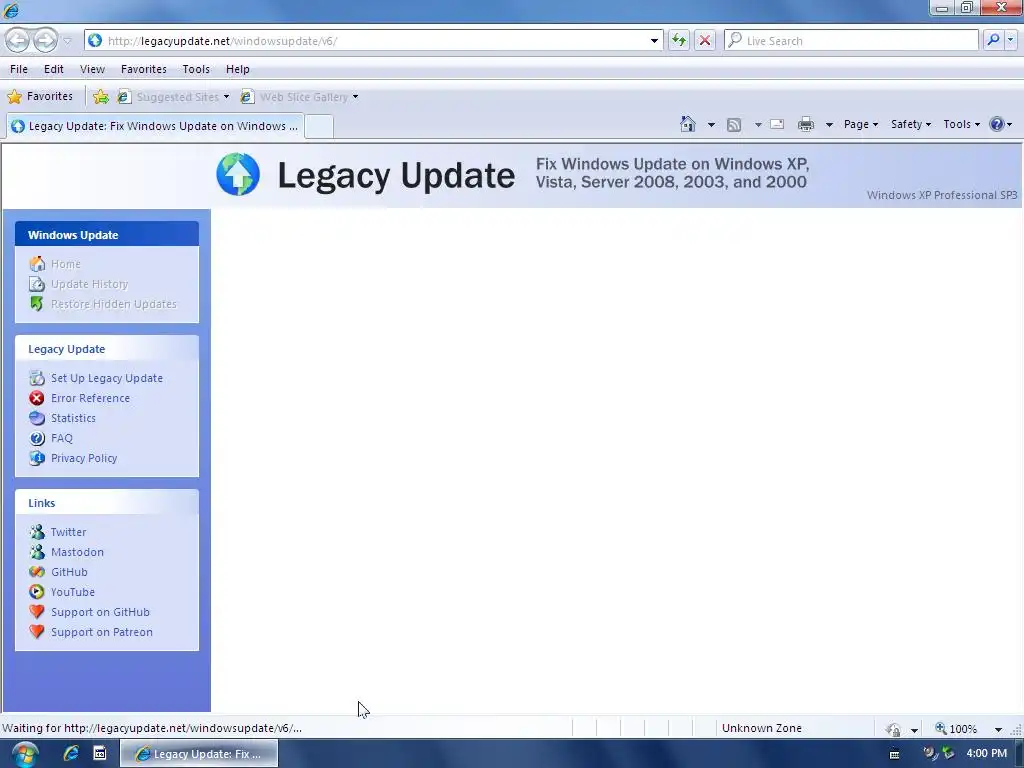Open the Statistics link
Image resolution: width=1024 pixels, height=768 pixels.
point(73,418)
